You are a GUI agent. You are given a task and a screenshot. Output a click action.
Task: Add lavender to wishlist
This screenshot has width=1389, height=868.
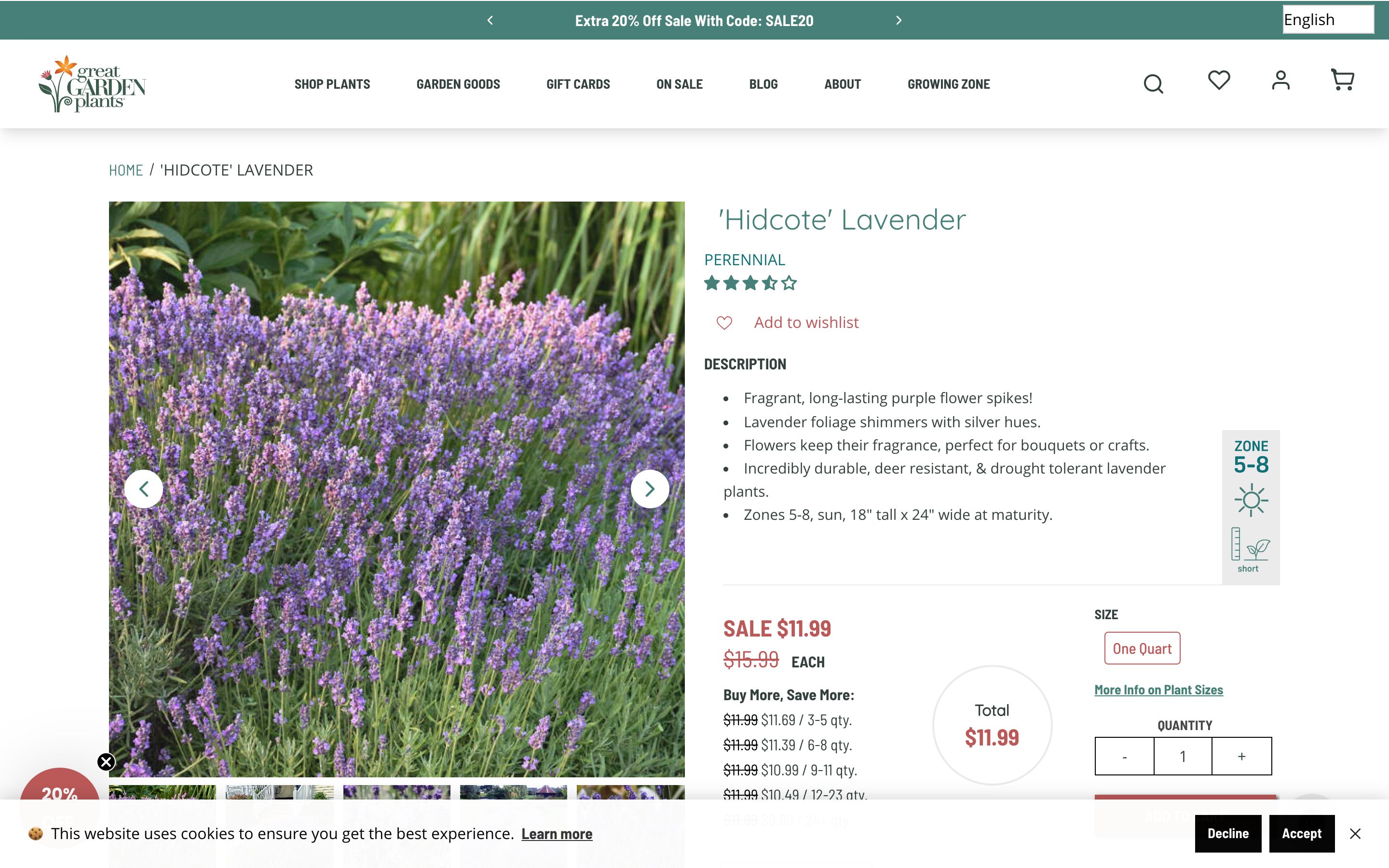pyautogui.click(x=805, y=323)
